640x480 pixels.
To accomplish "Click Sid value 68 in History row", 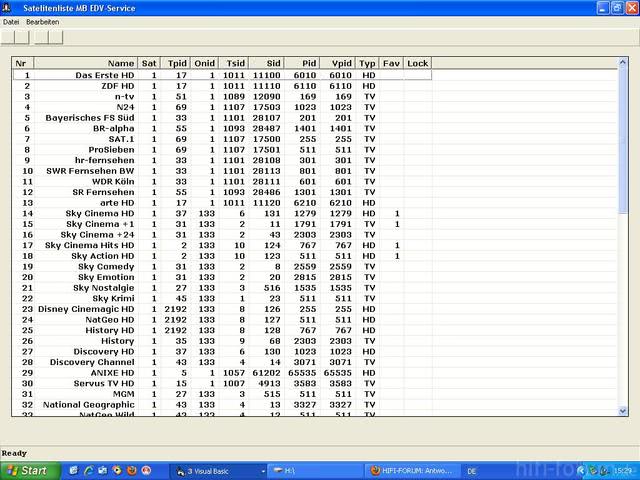I will 275,341.
